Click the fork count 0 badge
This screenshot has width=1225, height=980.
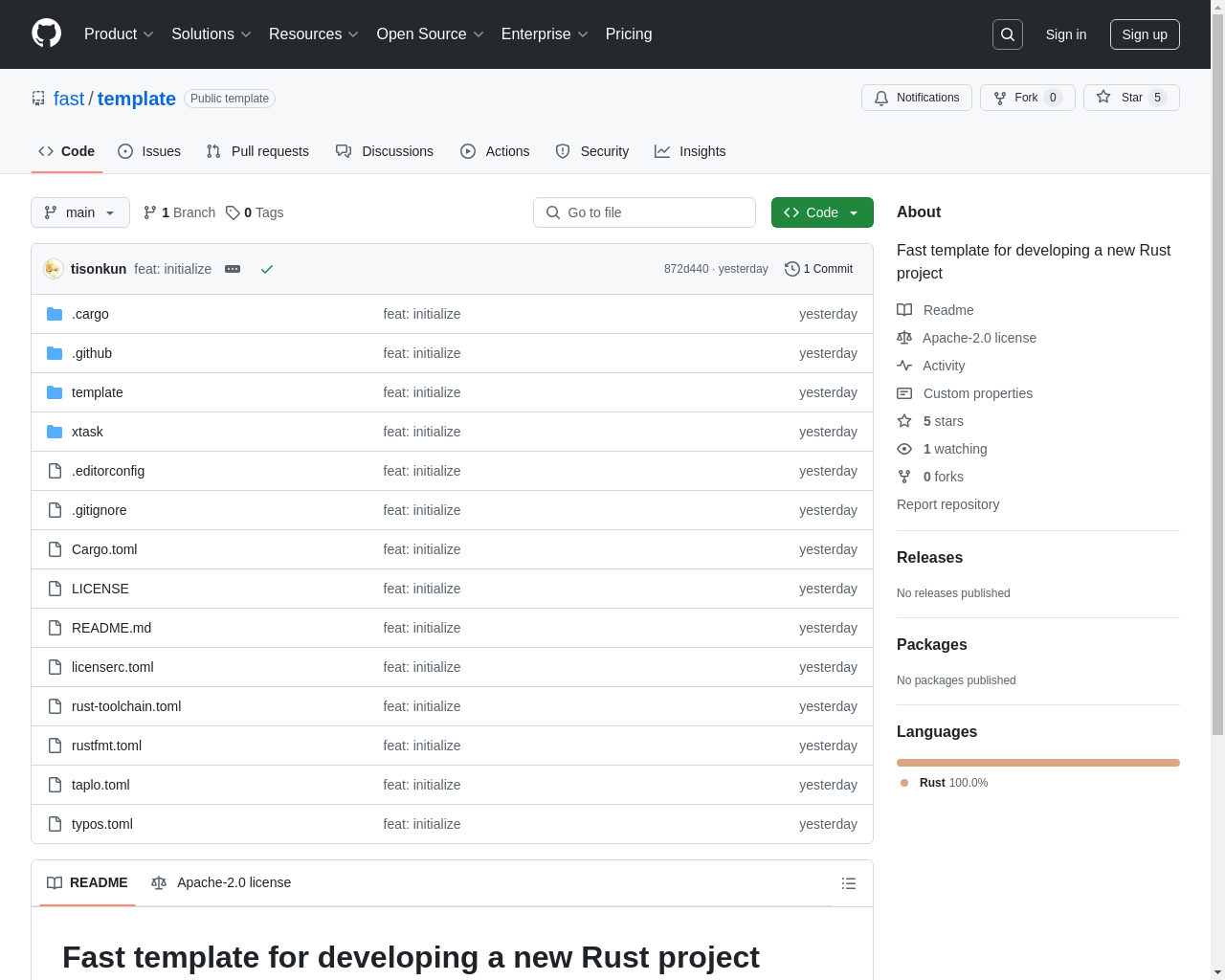pyautogui.click(x=1053, y=98)
